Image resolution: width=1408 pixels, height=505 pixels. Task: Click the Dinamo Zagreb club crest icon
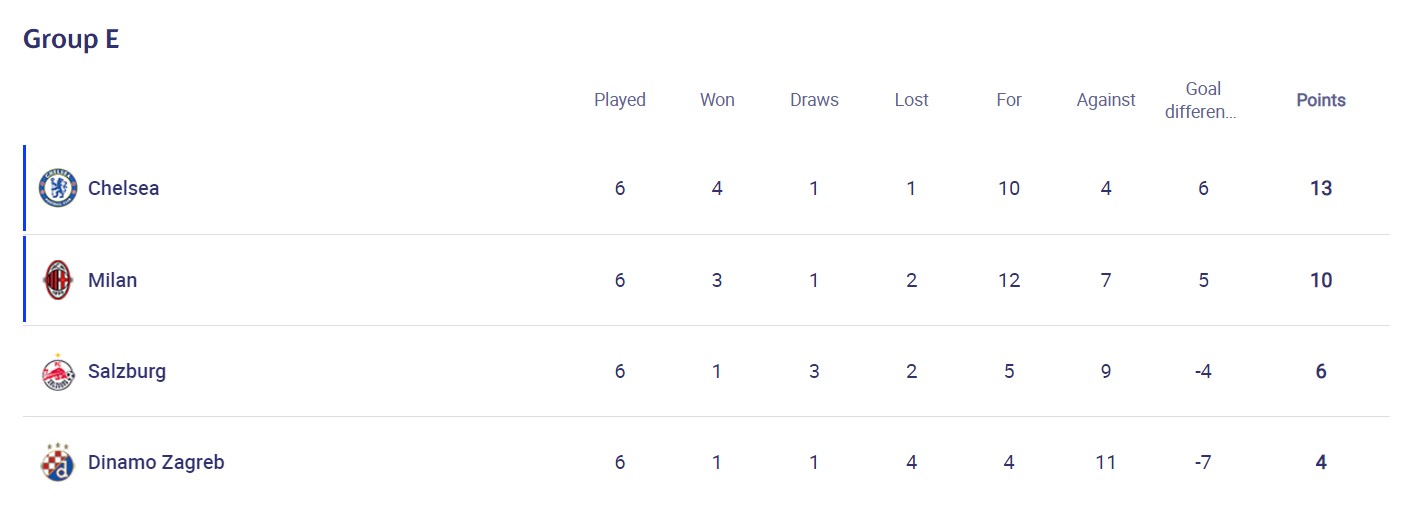[58, 462]
